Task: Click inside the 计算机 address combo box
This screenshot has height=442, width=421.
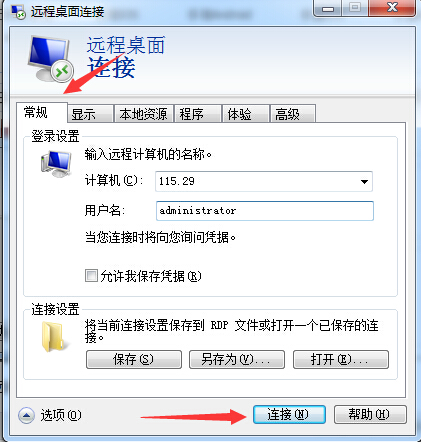Action: (x=264, y=181)
